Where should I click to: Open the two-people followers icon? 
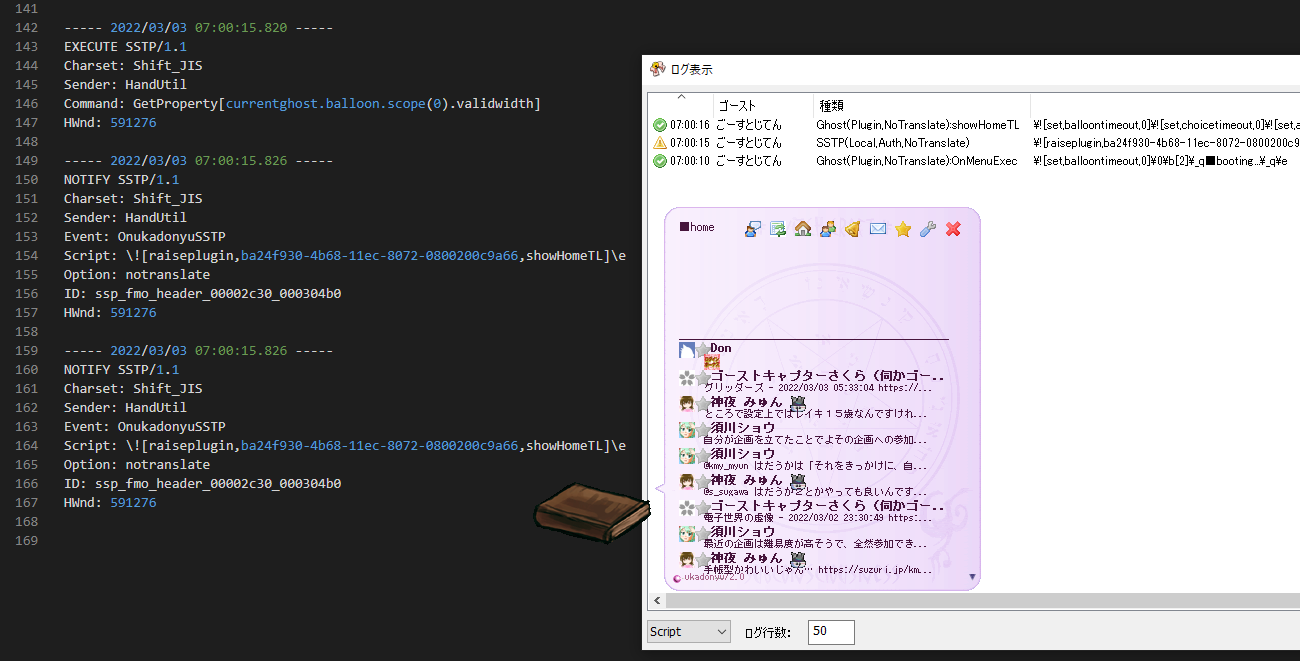pos(828,229)
